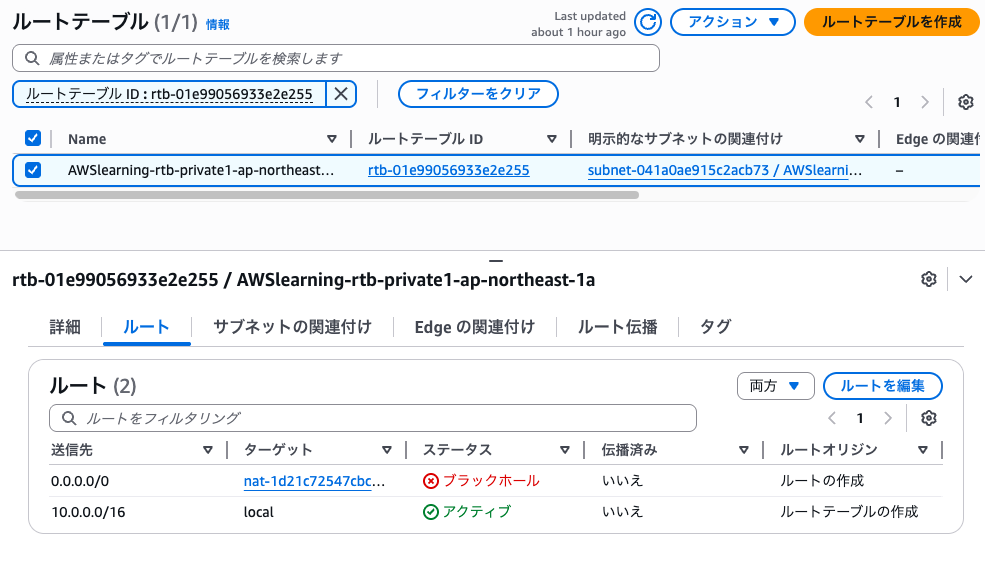Go to next page in routes list
985x571 pixels.
click(x=888, y=418)
